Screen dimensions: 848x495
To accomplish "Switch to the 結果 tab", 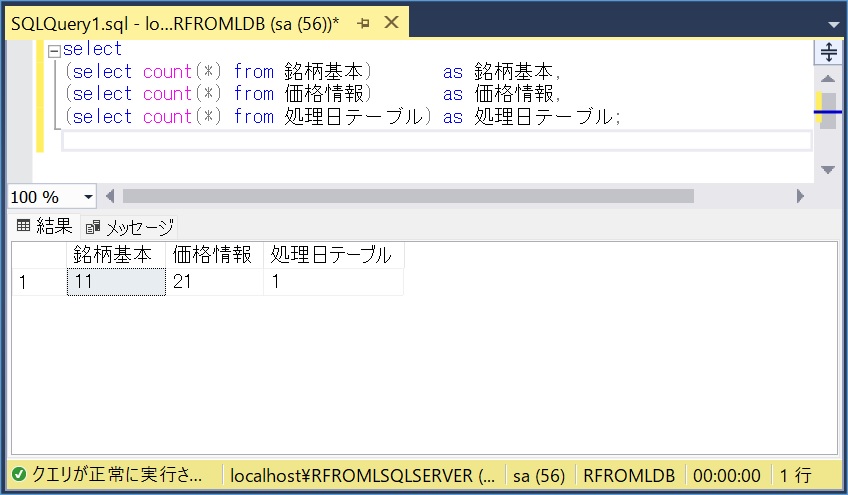I will pos(44,226).
